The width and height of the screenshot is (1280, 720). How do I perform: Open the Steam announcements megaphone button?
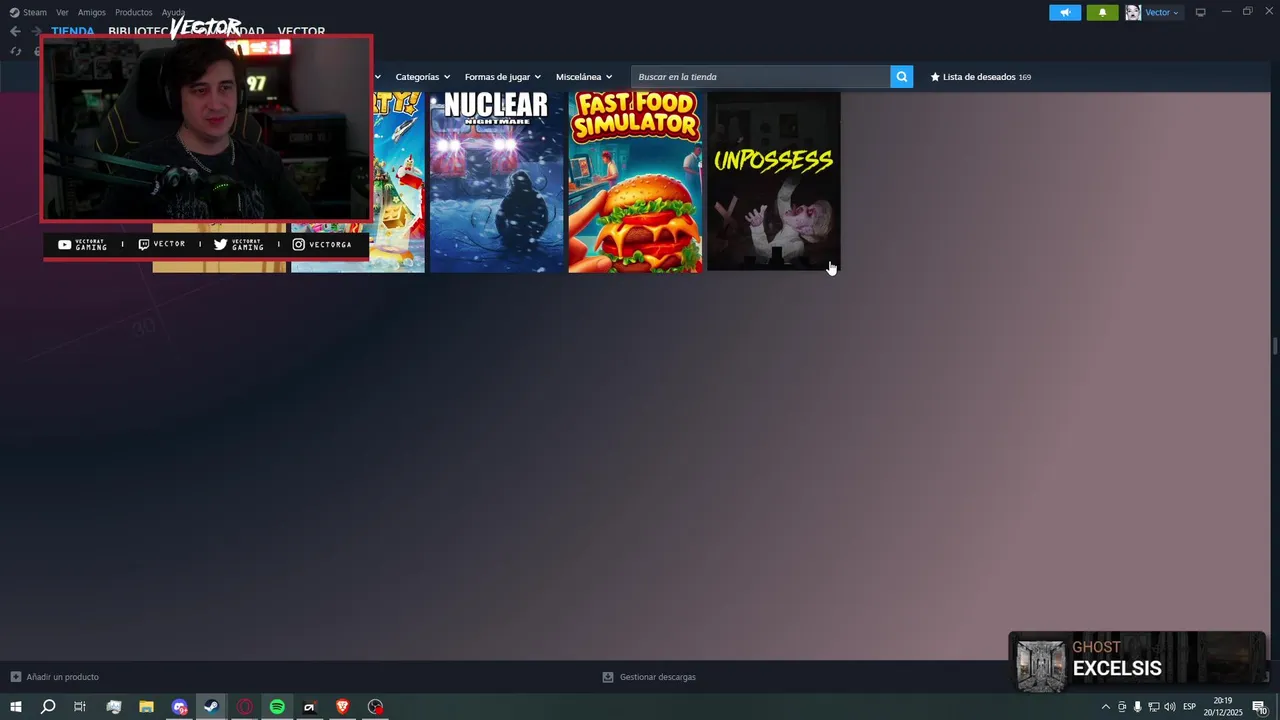click(1065, 12)
